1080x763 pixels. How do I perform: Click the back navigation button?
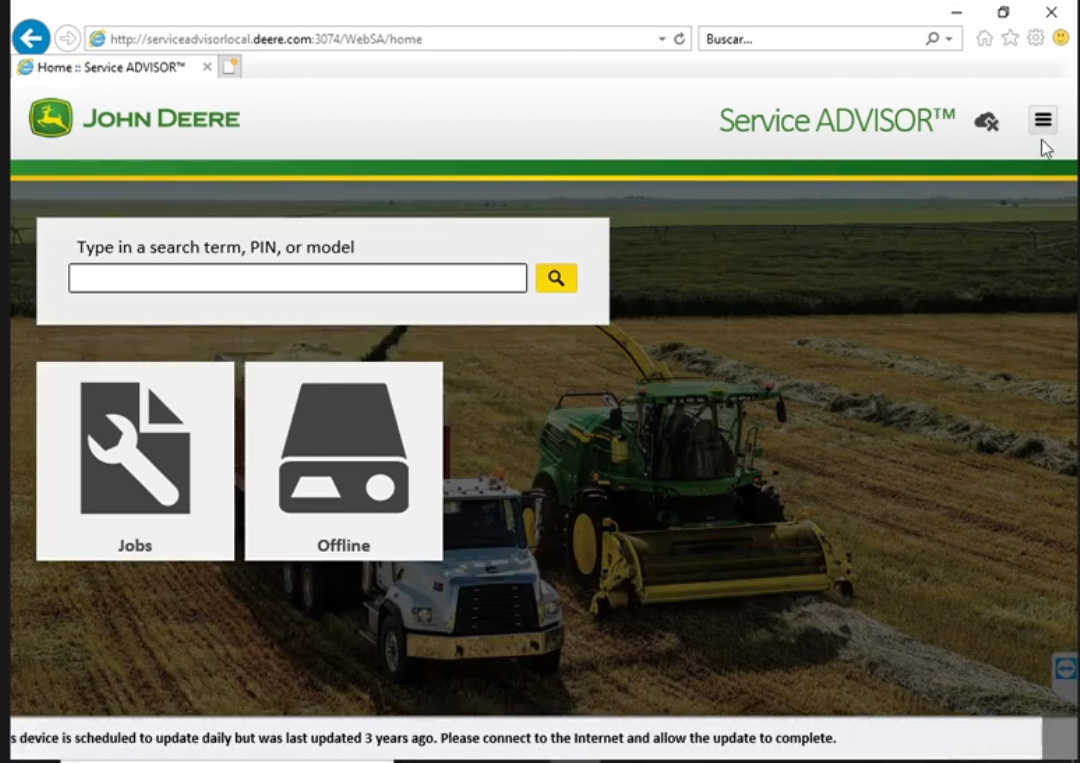pyautogui.click(x=31, y=37)
